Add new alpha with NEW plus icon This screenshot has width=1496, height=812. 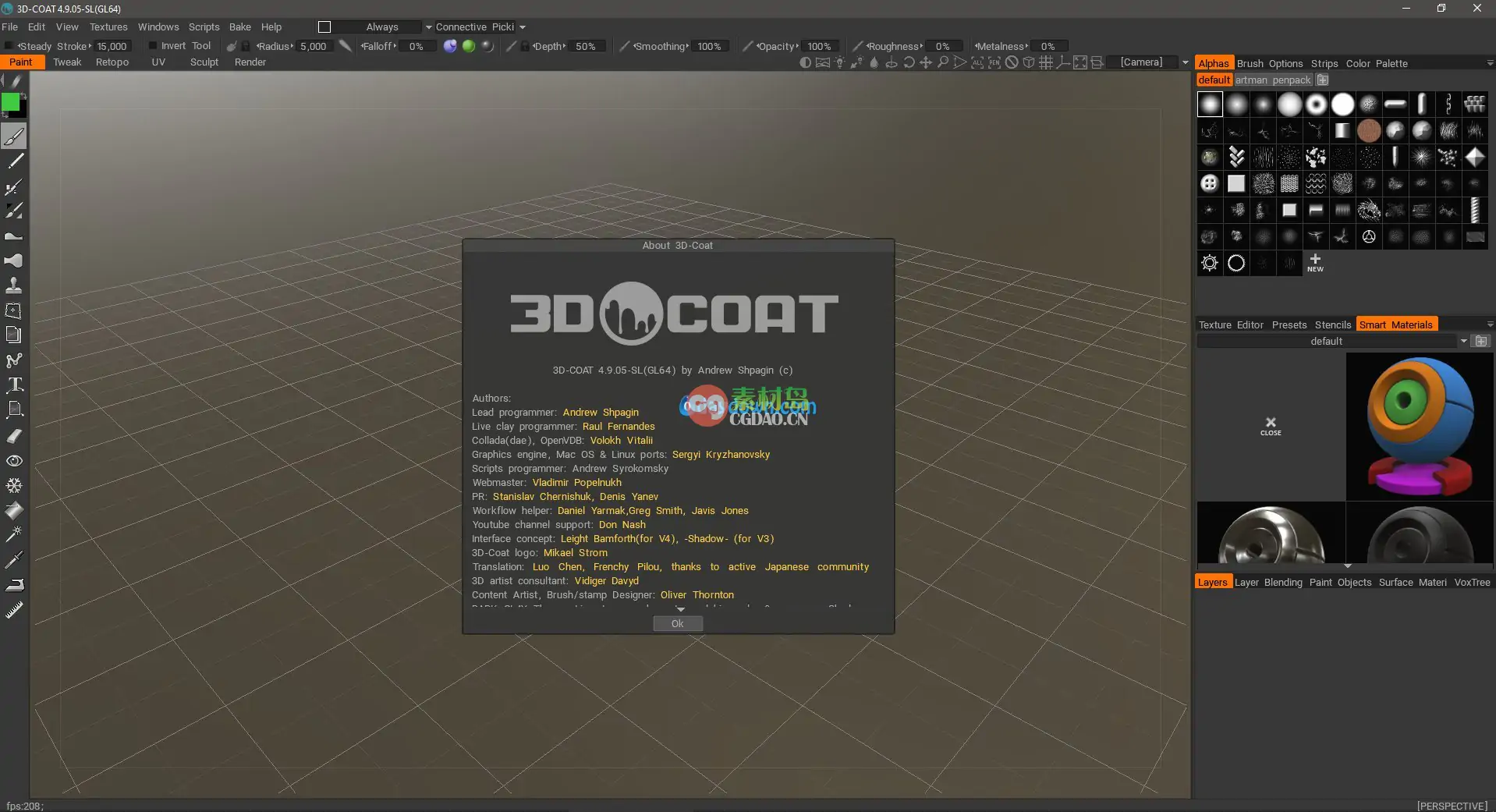[x=1315, y=263]
